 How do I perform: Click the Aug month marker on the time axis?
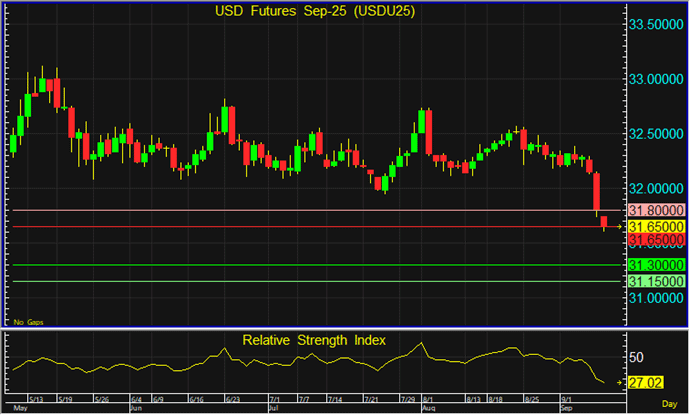coord(429,409)
